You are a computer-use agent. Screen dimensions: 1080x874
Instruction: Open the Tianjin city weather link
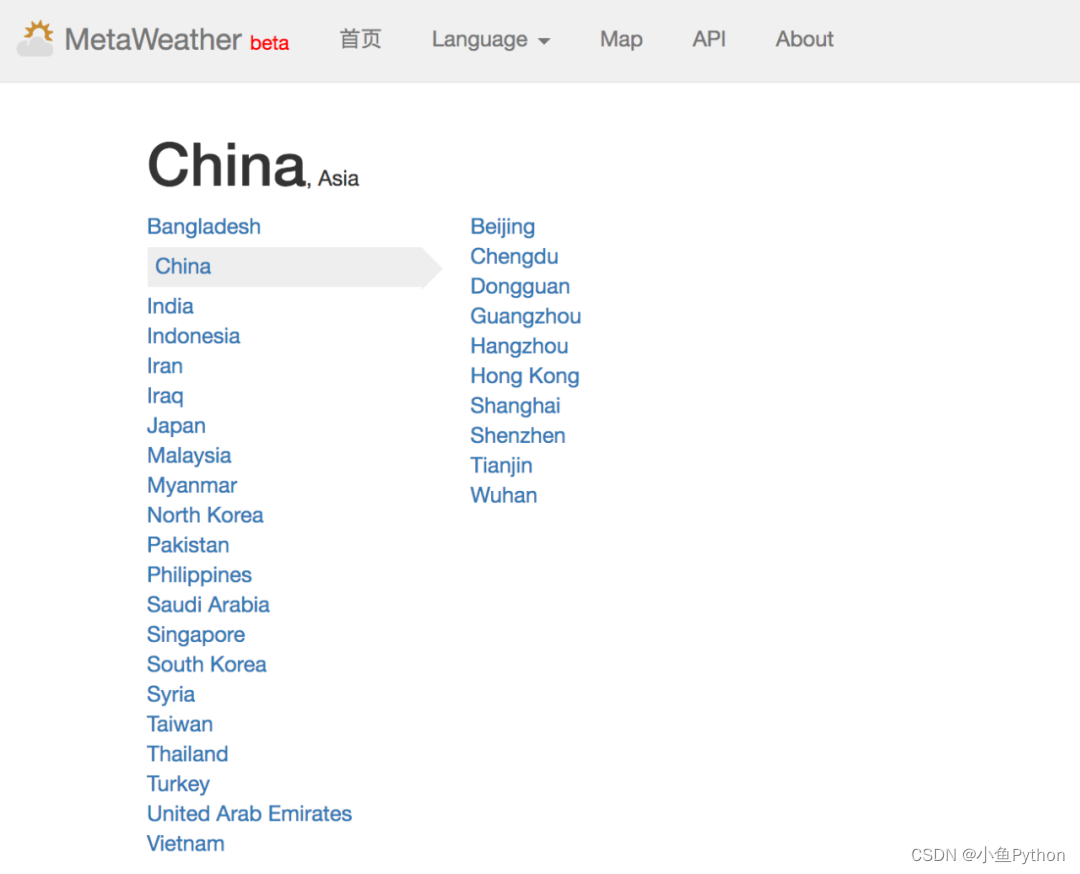pos(501,466)
